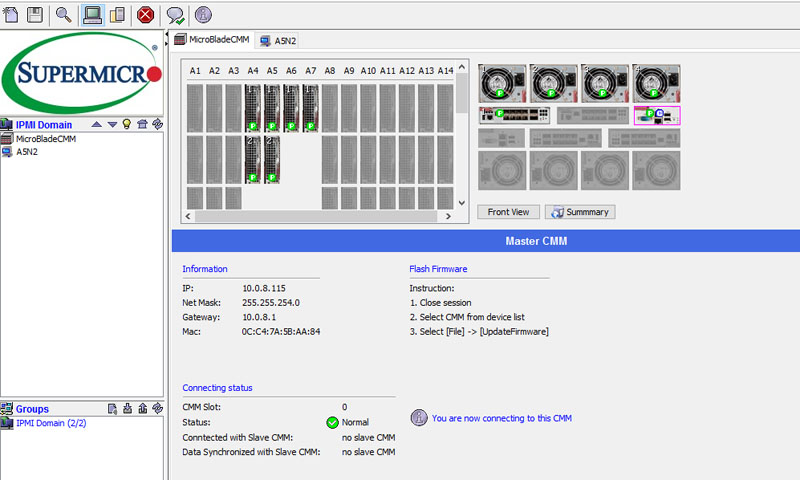The image size is (800, 480).
Task: Select the active blade in slot A4
Action: [x=253, y=108]
